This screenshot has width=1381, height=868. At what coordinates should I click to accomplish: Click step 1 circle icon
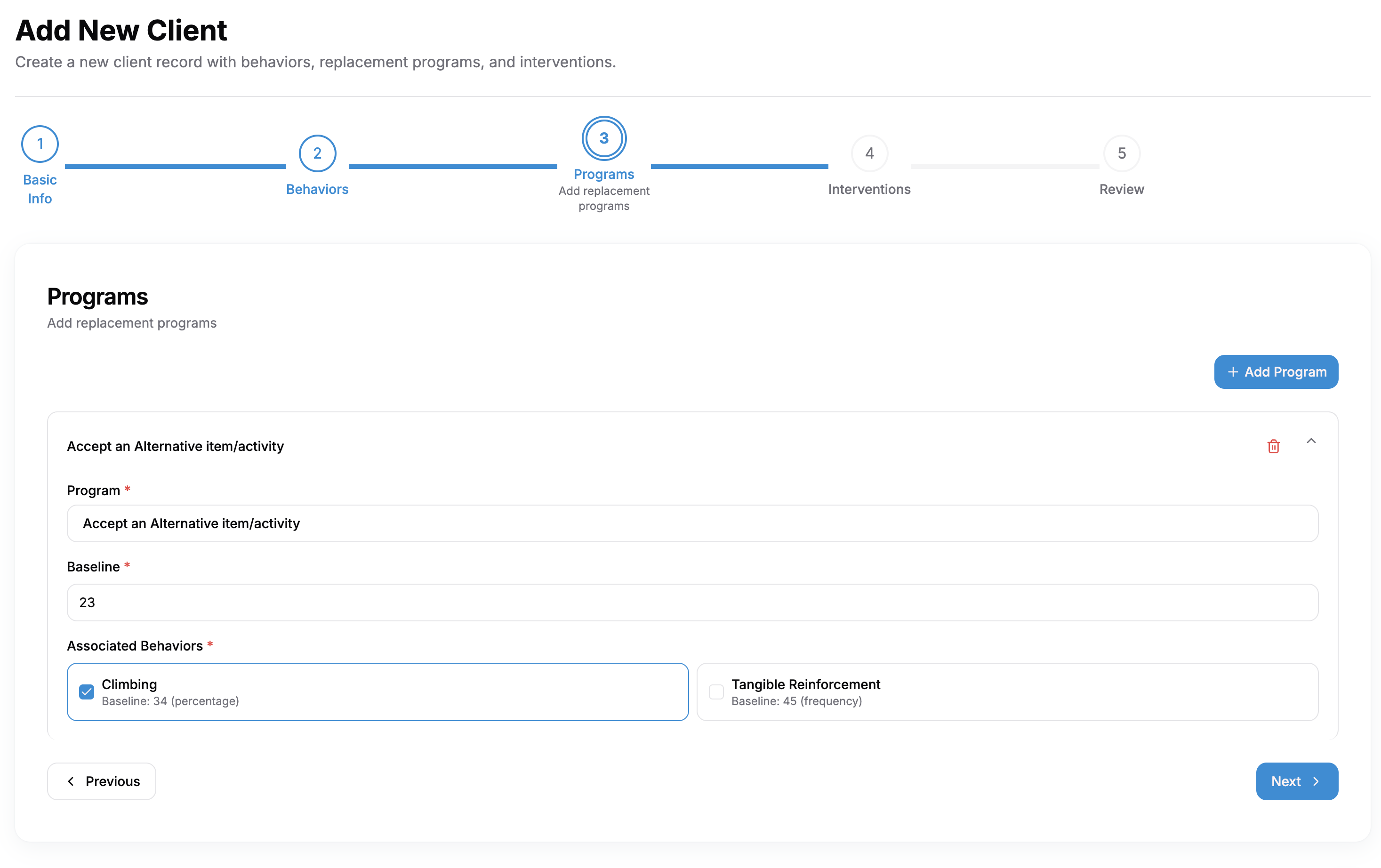40,144
